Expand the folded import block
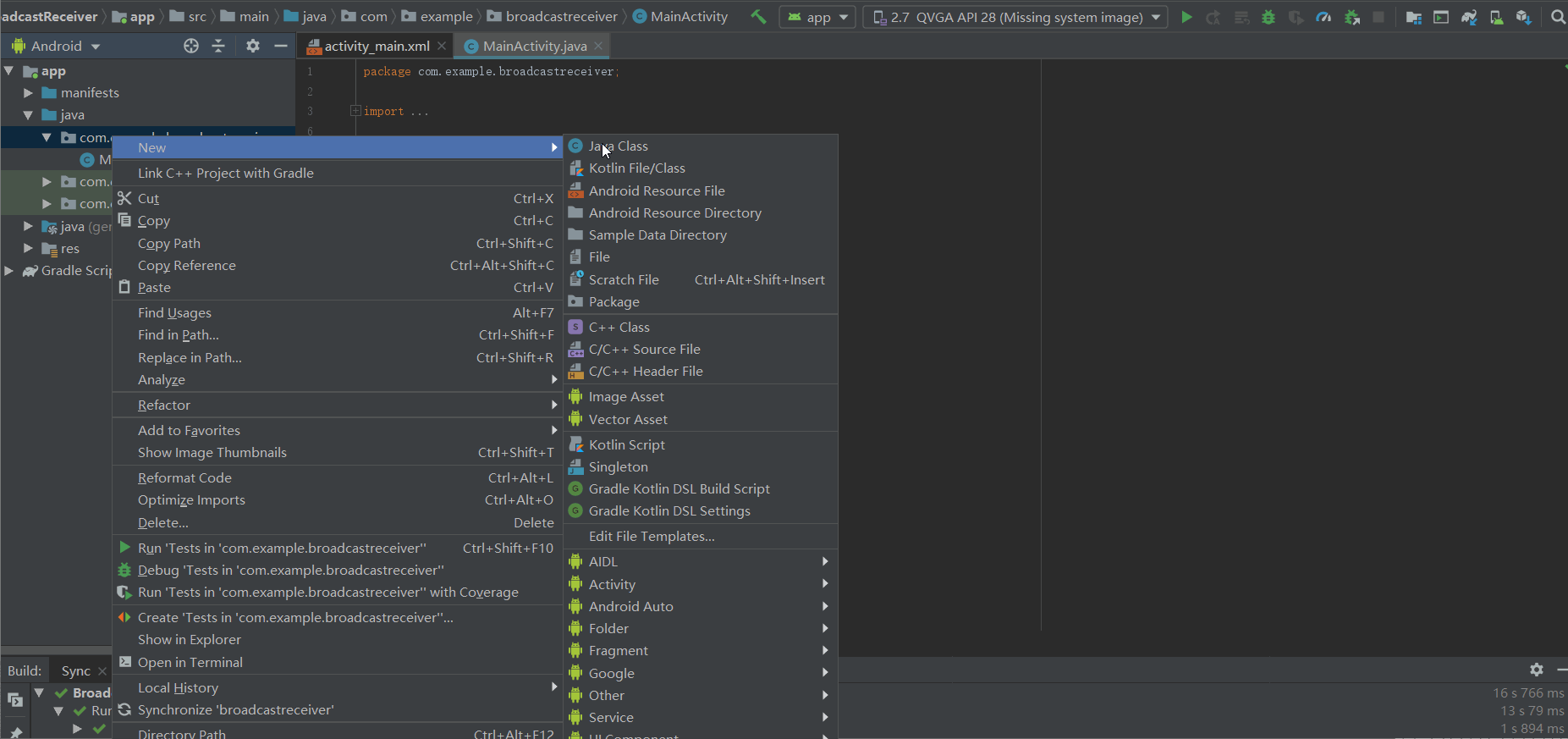Screen dimensions: 1568x739 [x=355, y=111]
